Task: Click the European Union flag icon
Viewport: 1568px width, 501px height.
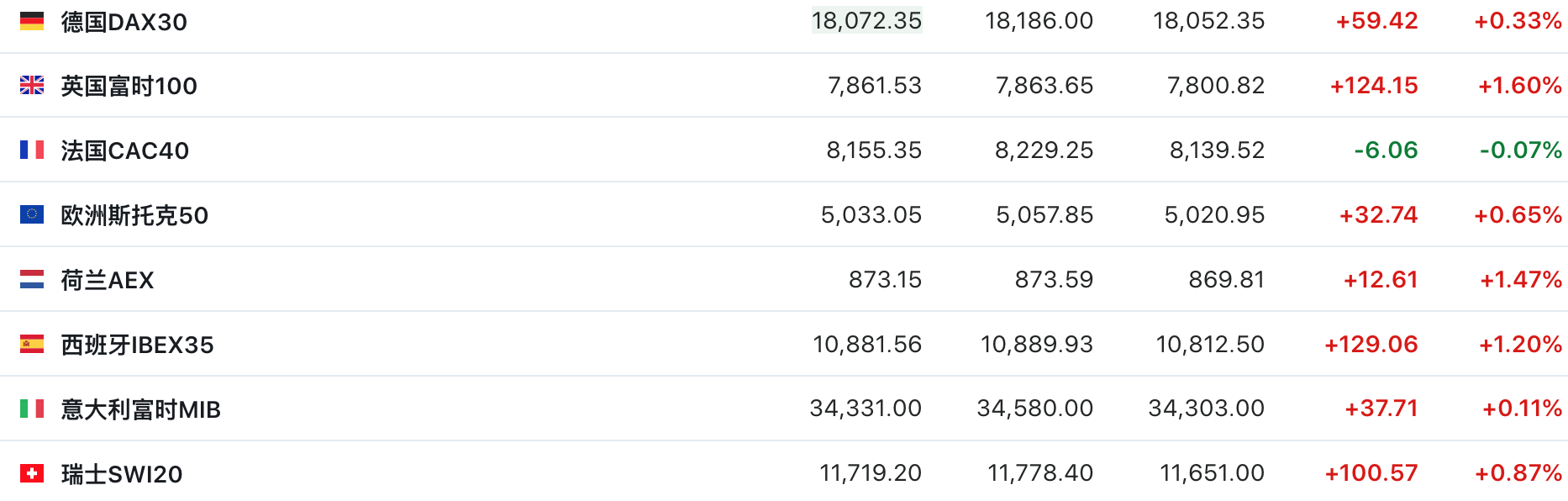Action: point(32,214)
